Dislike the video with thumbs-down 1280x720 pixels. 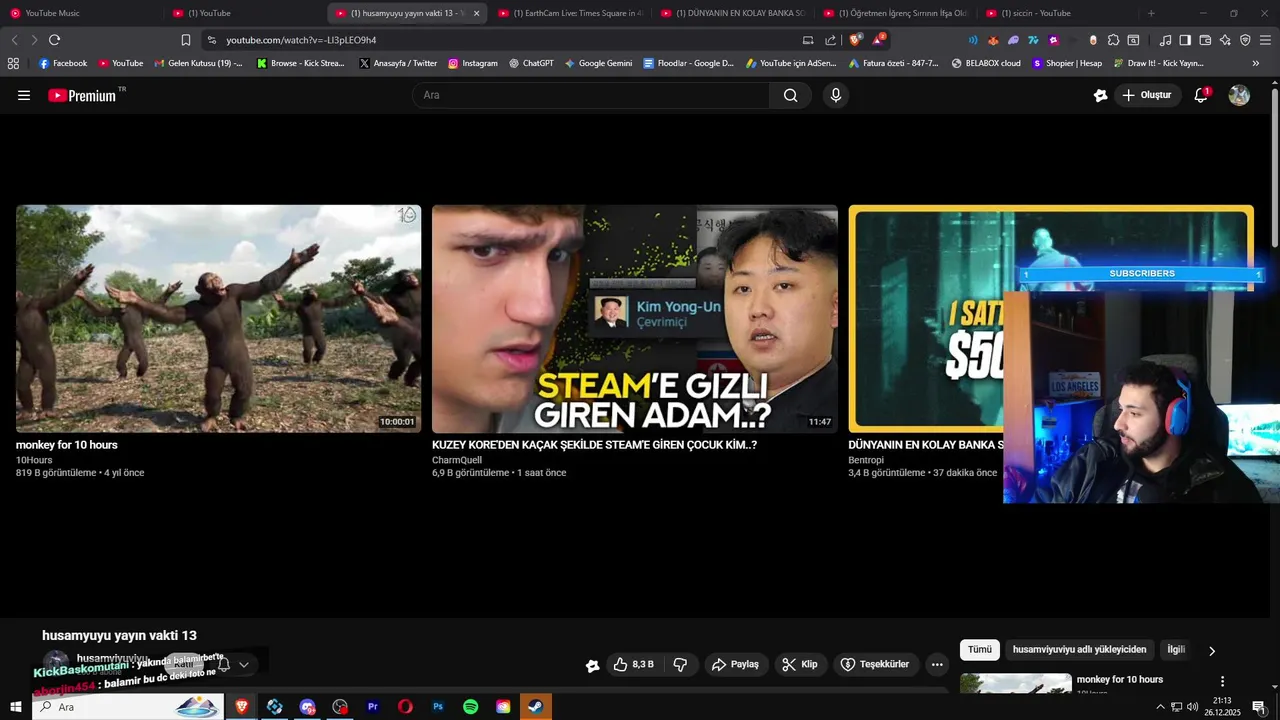[680, 664]
